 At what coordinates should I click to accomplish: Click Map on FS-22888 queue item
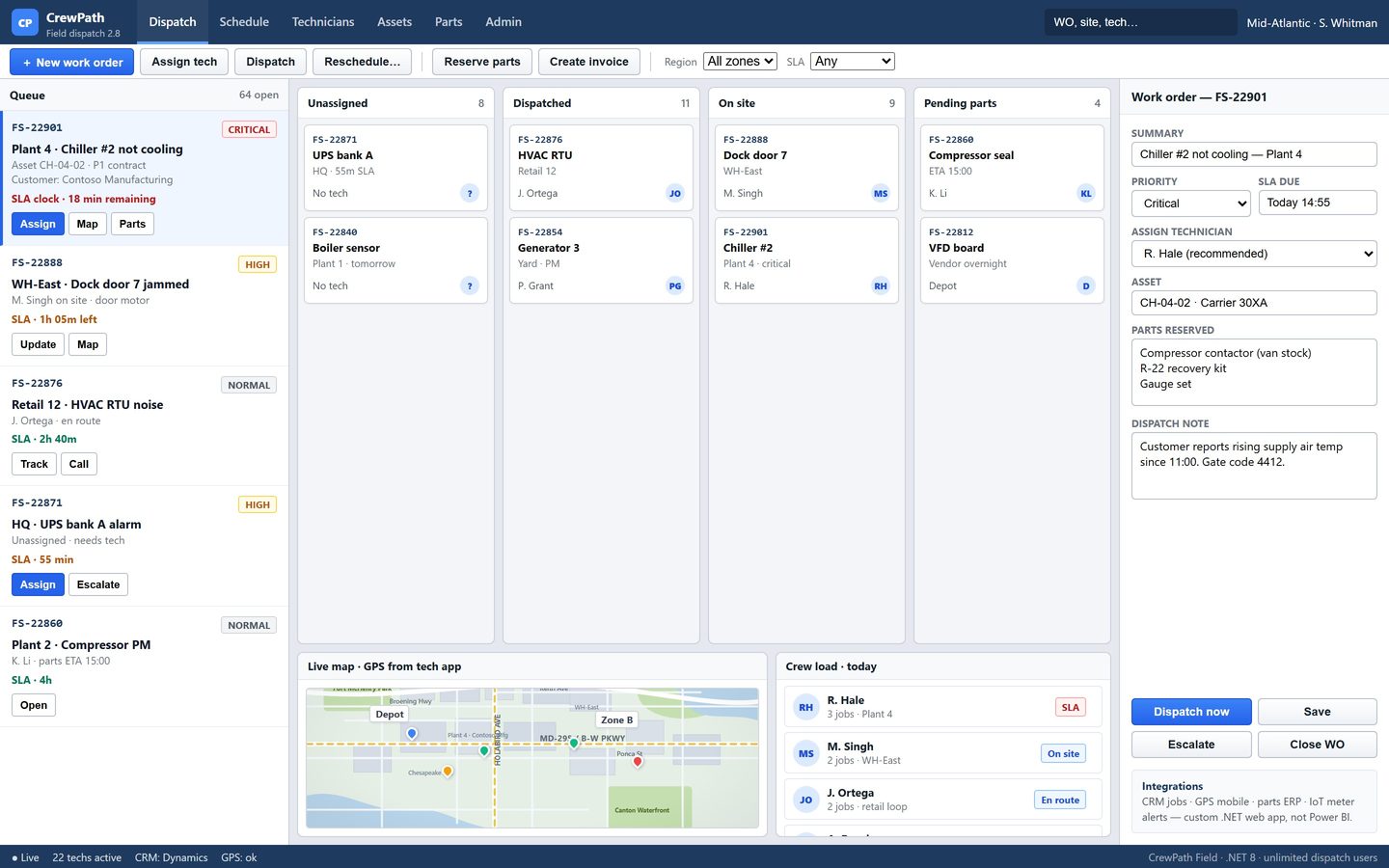[x=88, y=344]
